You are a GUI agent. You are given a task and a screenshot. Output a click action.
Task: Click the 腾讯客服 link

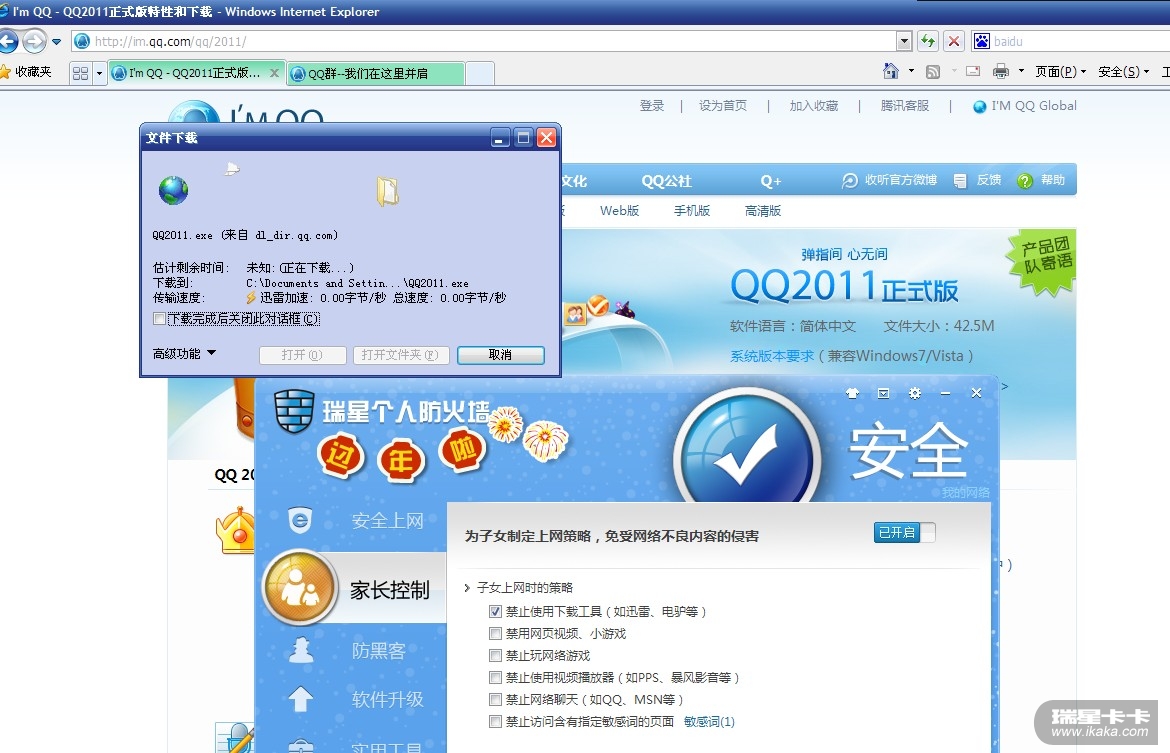tap(904, 106)
